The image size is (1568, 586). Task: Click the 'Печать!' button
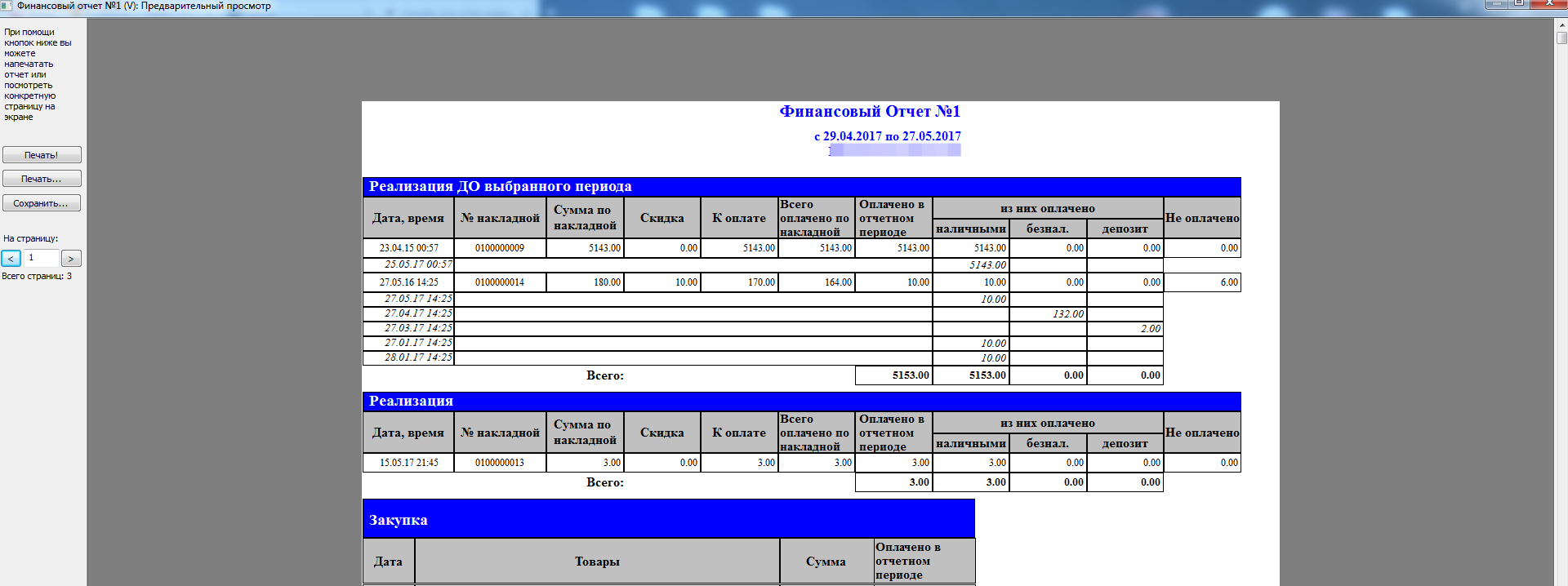(42, 155)
